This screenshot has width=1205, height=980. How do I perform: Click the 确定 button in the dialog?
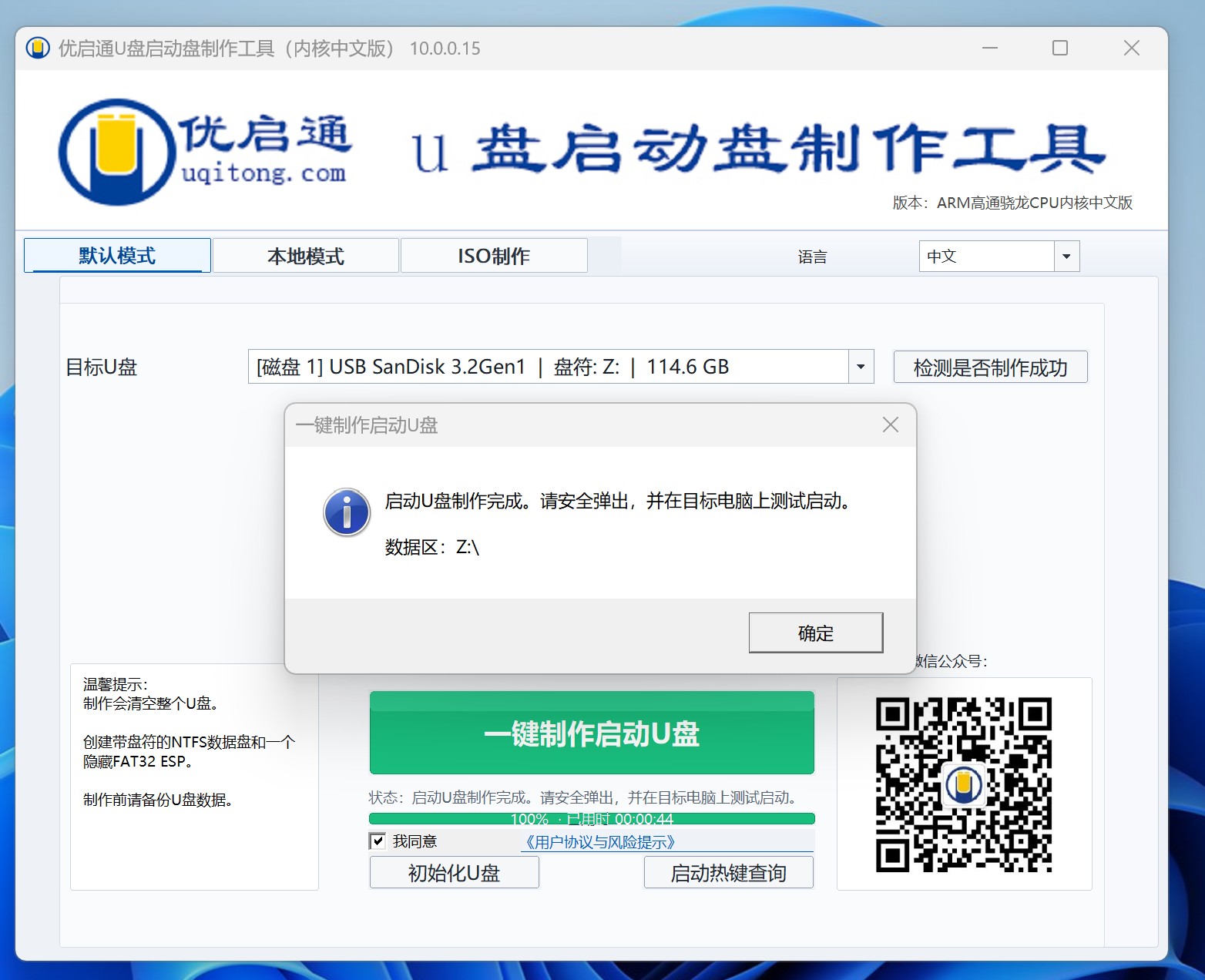815,633
